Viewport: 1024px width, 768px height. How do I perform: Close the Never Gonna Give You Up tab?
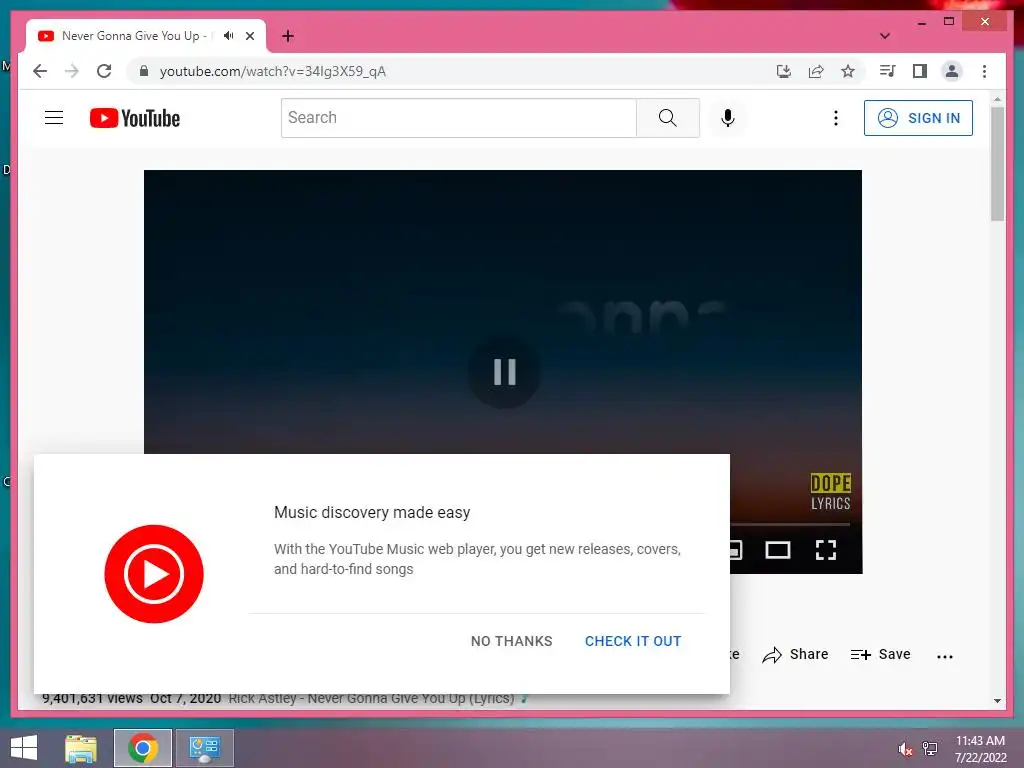point(249,36)
